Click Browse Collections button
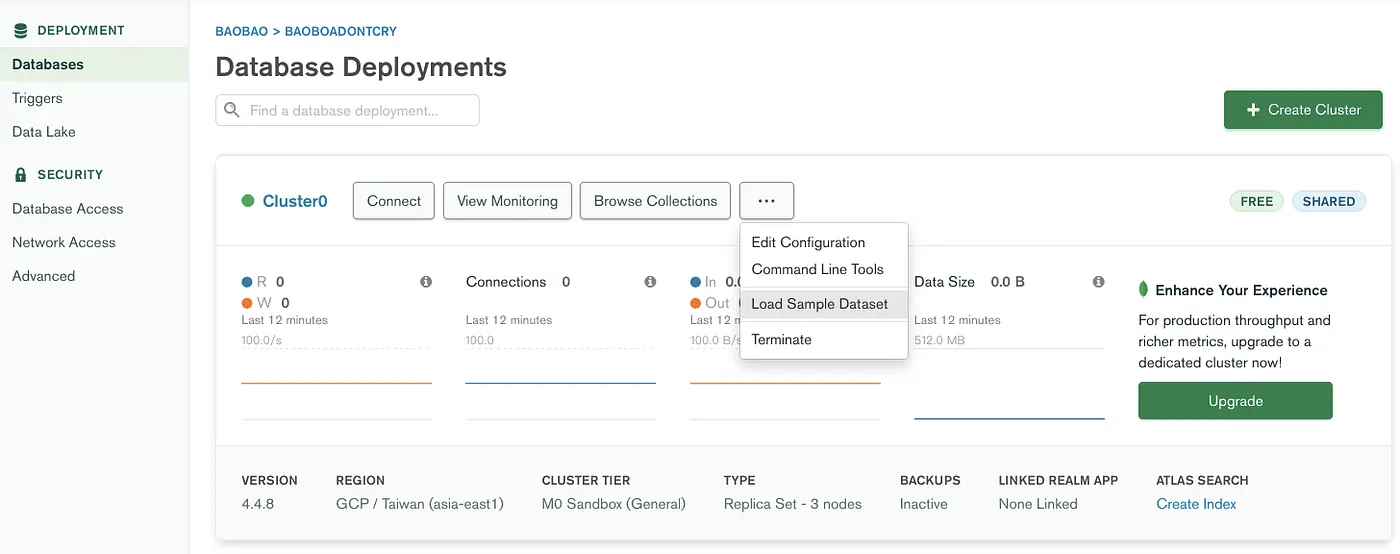The width and height of the screenshot is (1400, 554). tap(655, 201)
